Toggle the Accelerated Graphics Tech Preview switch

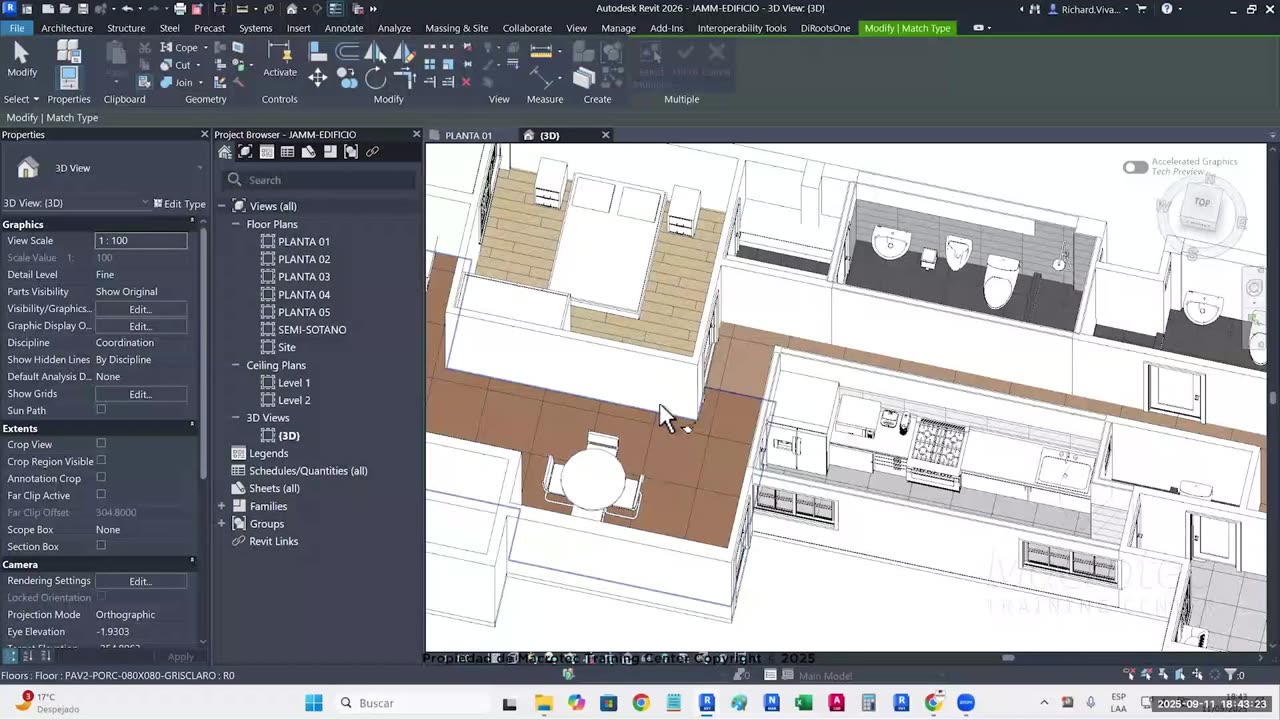[x=1135, y=167]
